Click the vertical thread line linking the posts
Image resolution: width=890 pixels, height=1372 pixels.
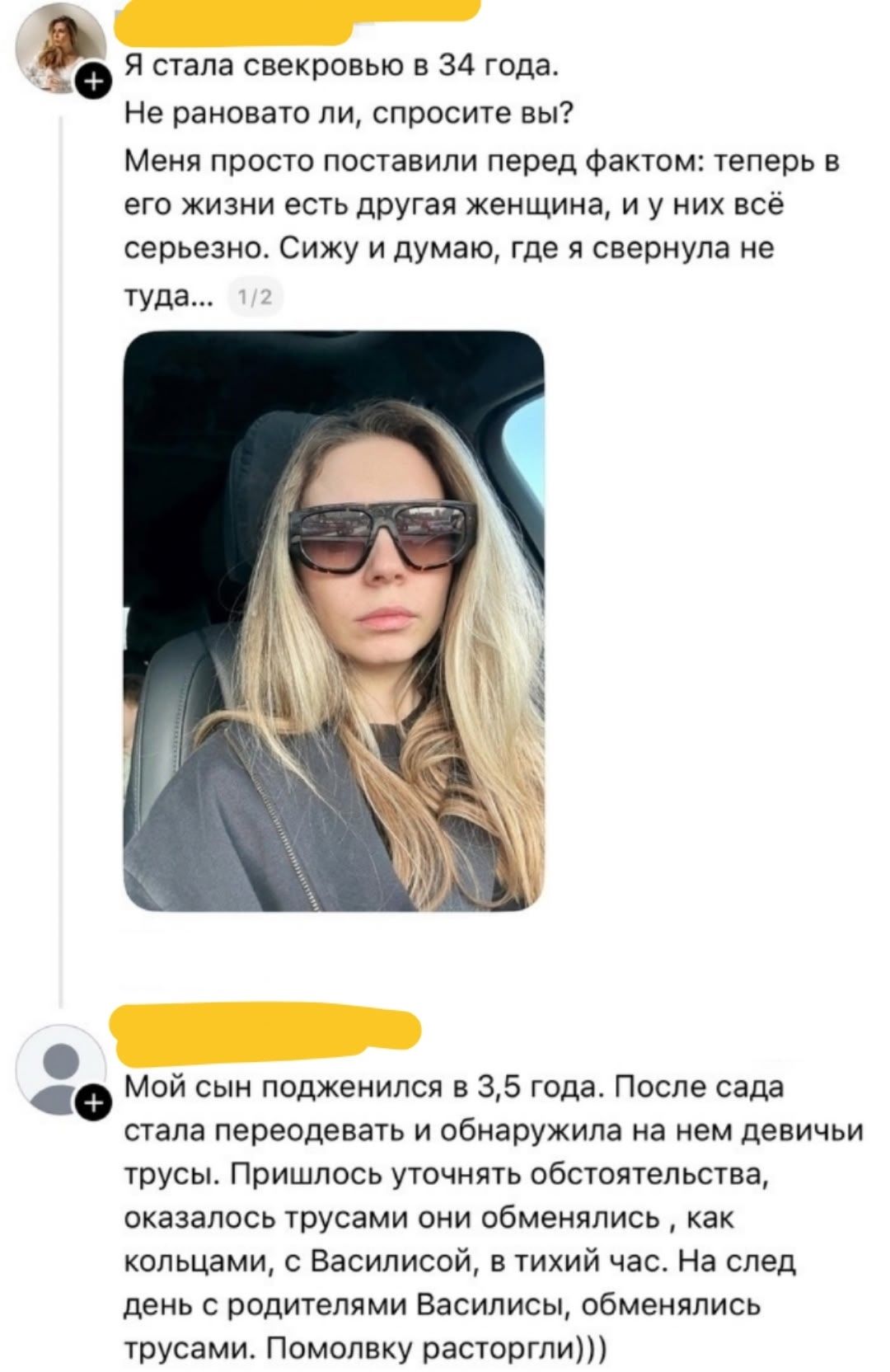click(62, 561)
